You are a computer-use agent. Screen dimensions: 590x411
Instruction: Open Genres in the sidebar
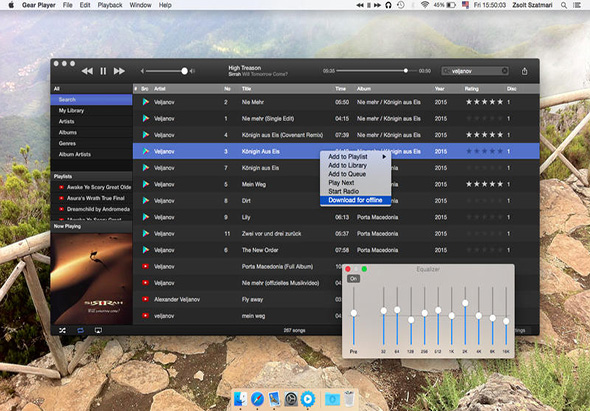point(91,143)
